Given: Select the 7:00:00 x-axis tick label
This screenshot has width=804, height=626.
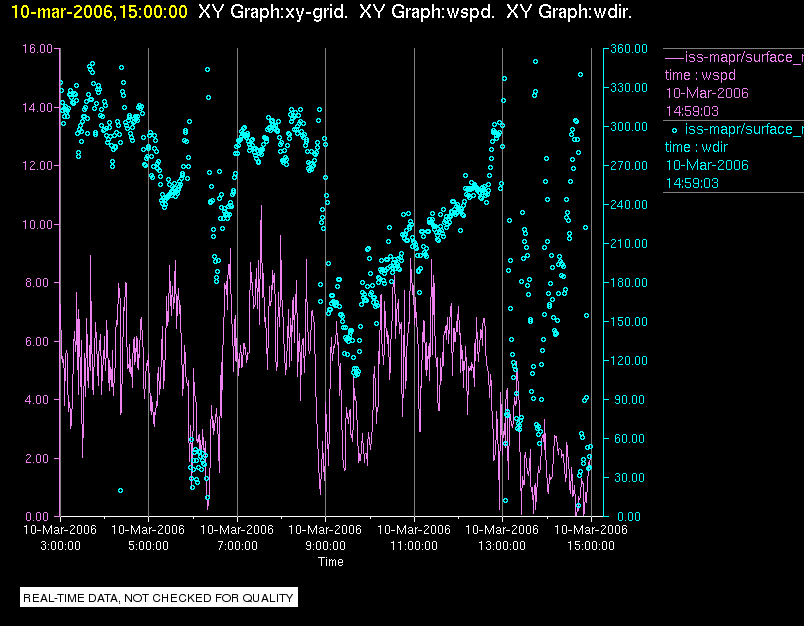Looking at the screenshot, I should 237,546.
